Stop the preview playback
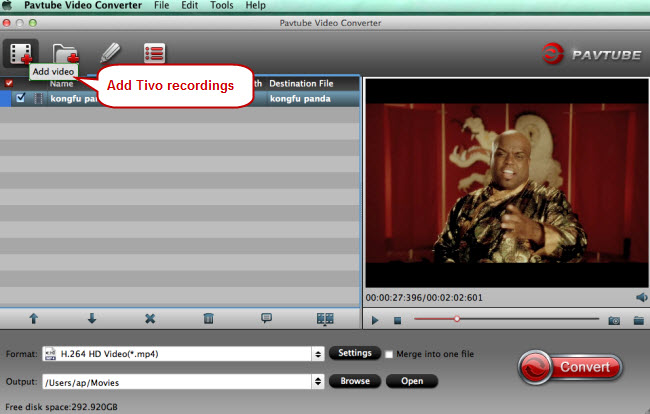The image size is (650, 414). (x=398, y=320)
